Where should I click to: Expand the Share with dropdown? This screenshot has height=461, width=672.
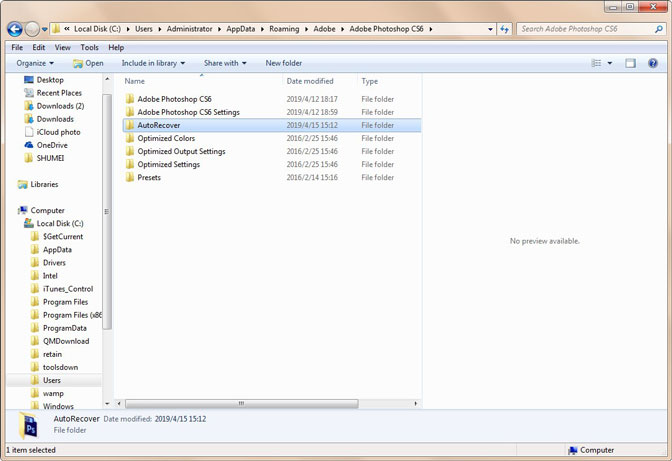pyautogui.click(x=225, y=63)
